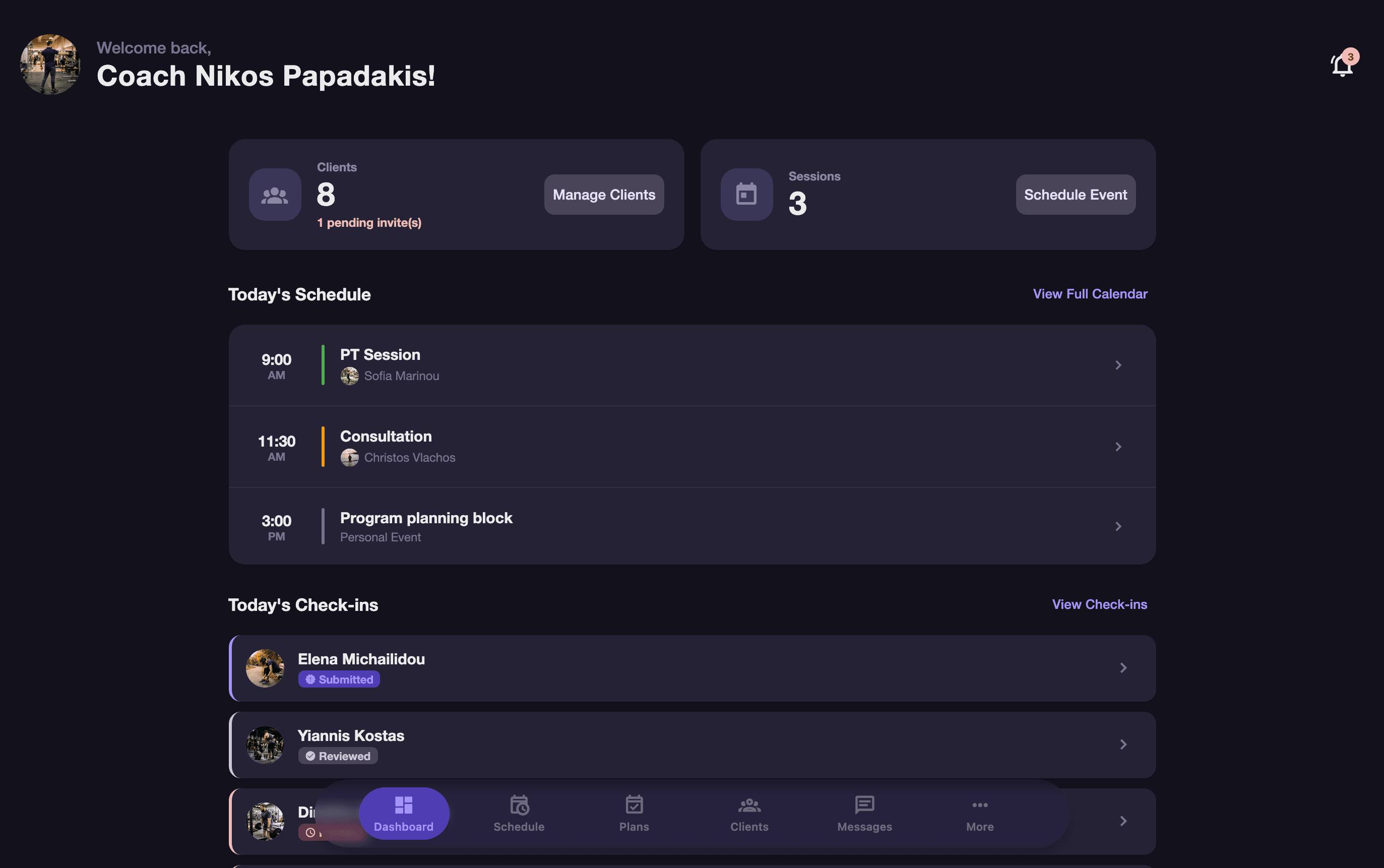Click the 1 pending invite(s) text
Image resolution: width=1384 pixels, height=868 pixels.
tap(369, 223)
